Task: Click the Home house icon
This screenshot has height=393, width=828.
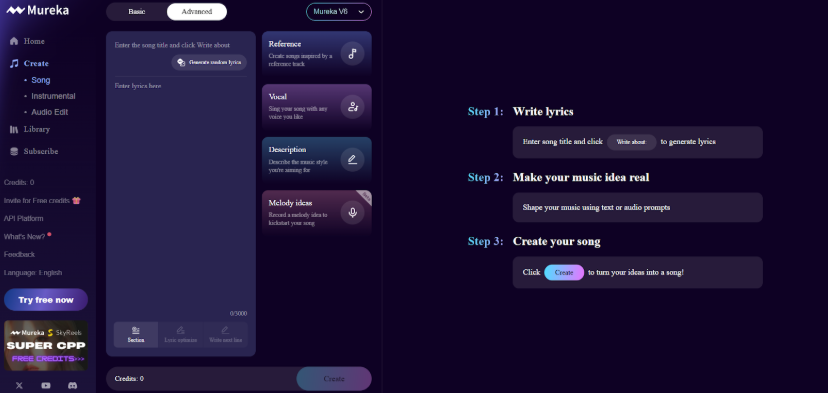Action: (x=14, y=41)
